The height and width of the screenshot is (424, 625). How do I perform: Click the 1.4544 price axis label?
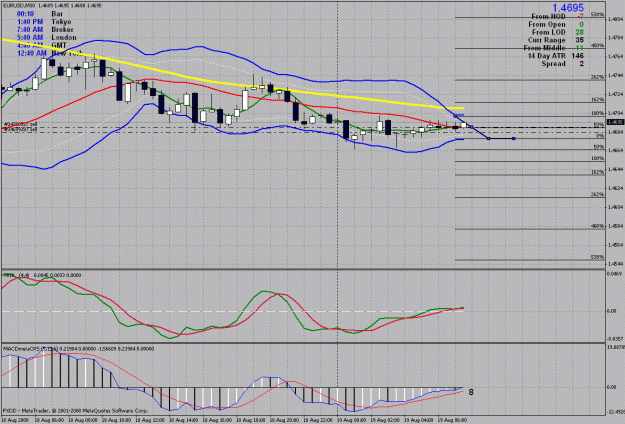pos(615,263)
